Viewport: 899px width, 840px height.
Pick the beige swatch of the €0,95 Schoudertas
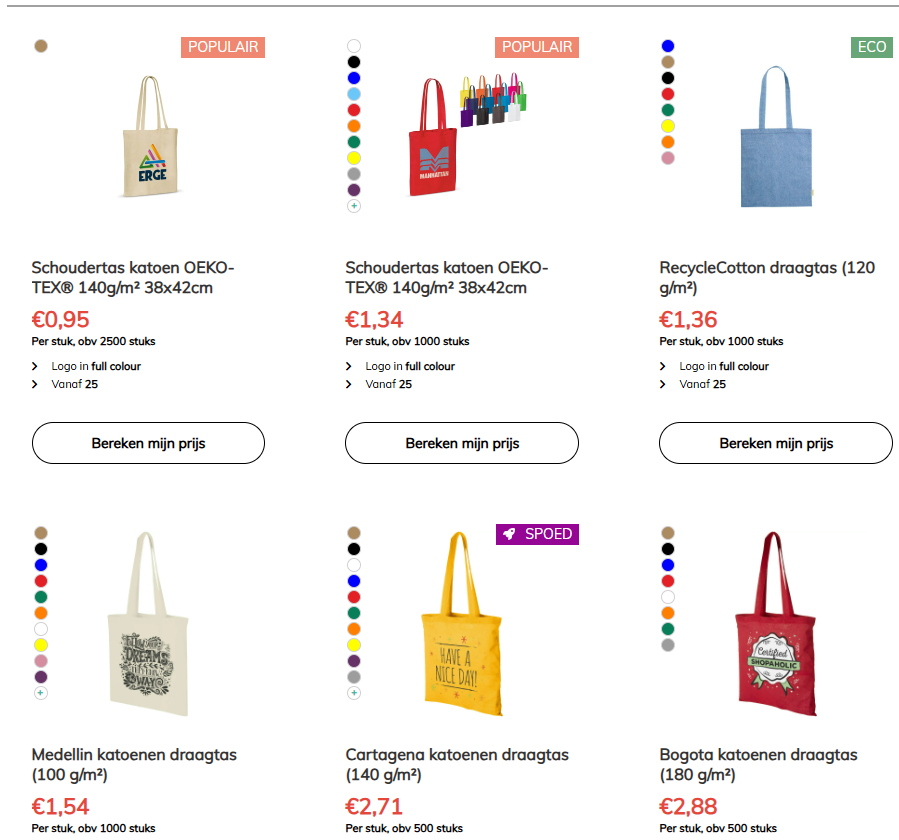click(x=40, y=46)
